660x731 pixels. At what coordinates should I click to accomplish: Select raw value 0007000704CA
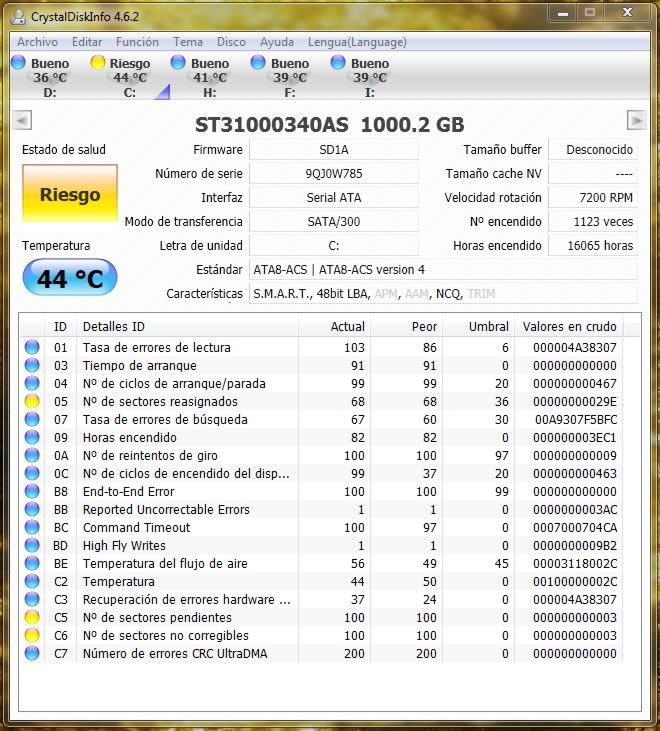pos(575,527)
